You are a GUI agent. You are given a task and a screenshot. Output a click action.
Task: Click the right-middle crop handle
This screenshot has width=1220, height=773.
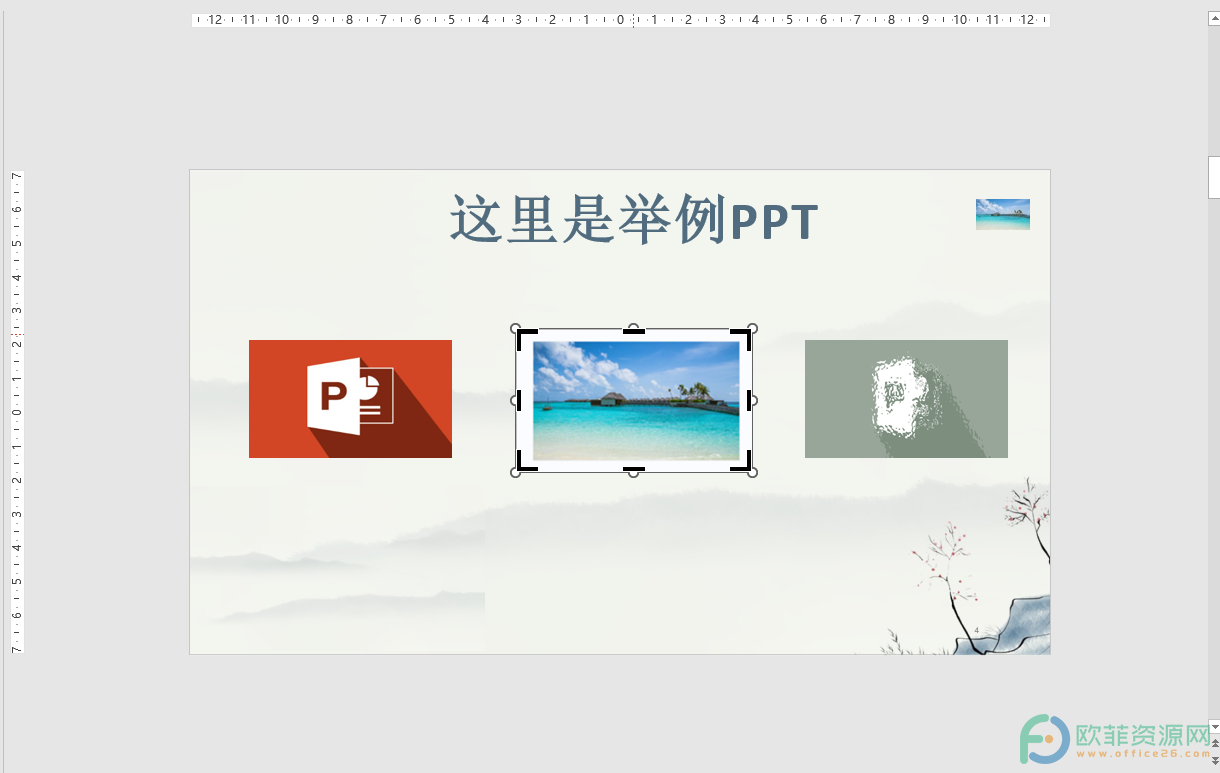coord(748,400)
